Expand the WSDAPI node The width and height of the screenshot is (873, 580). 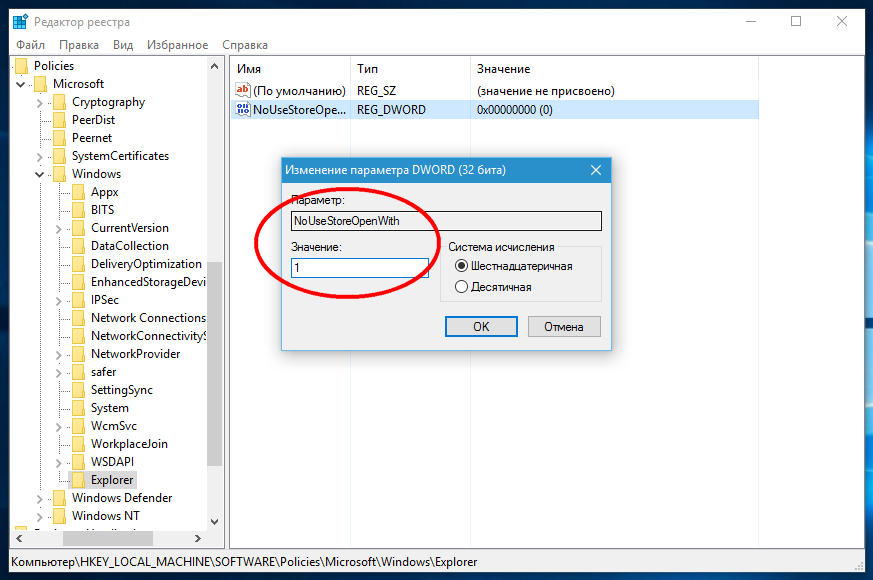(x=58, y=463)
